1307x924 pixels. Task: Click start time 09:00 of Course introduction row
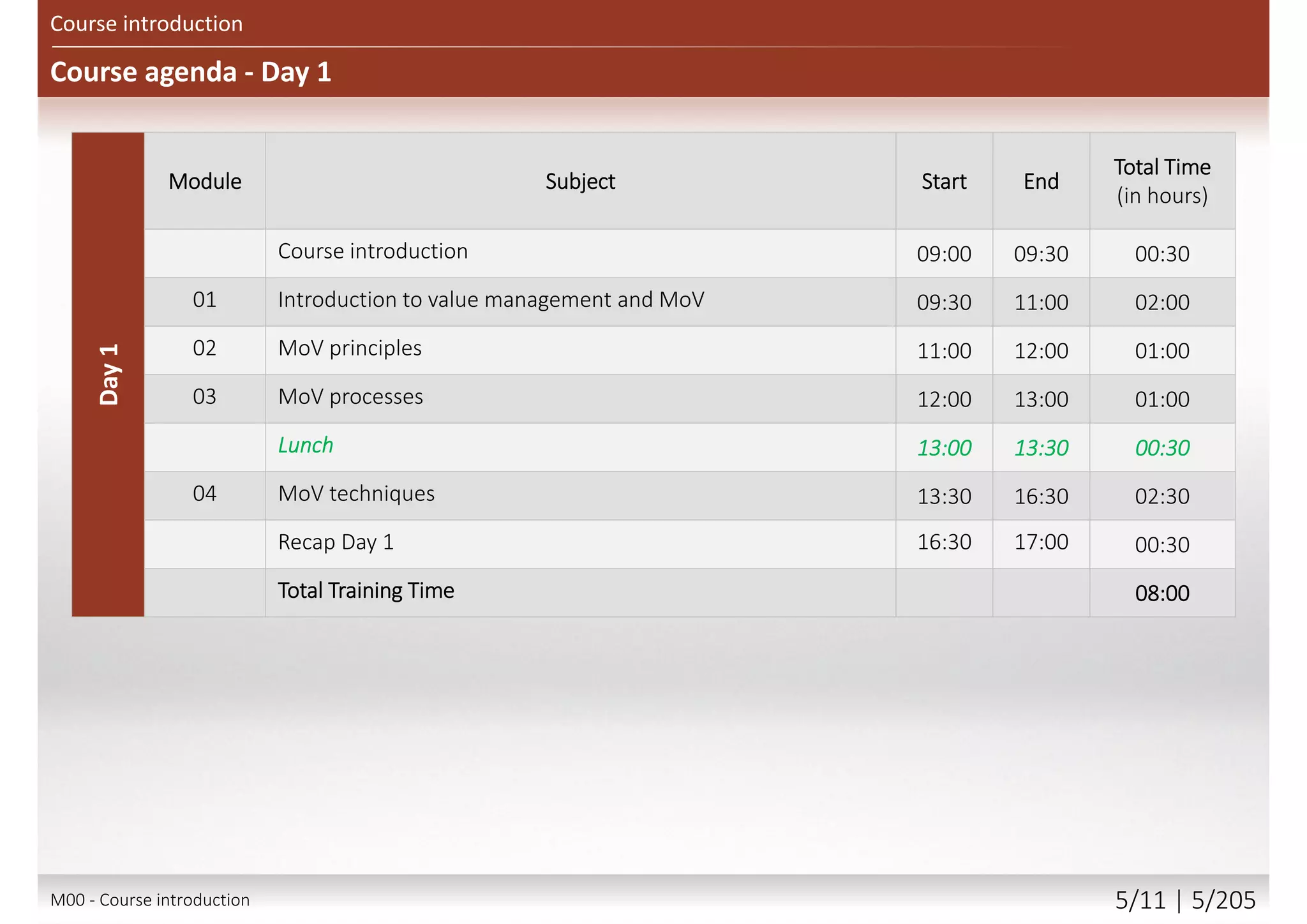944,254
